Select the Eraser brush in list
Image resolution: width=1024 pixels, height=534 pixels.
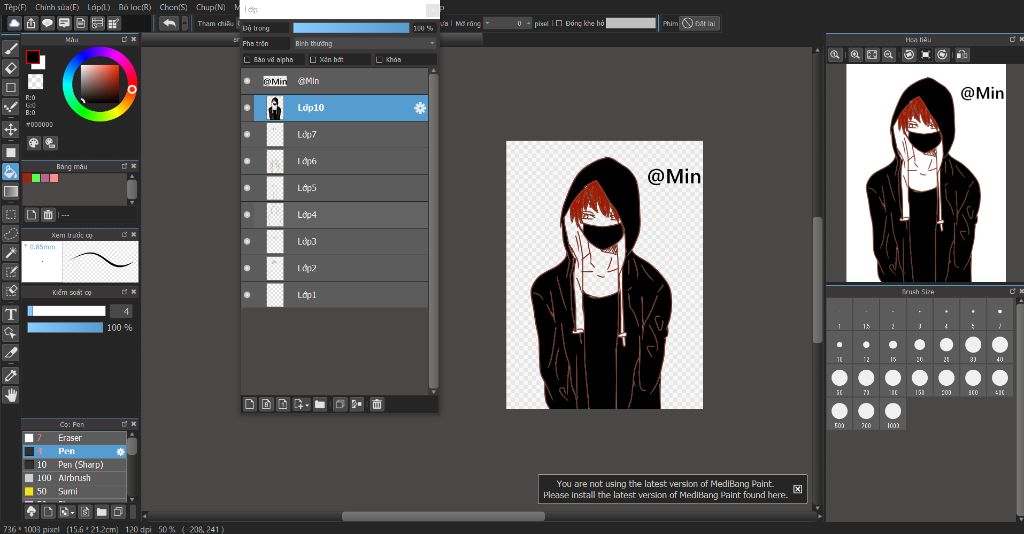[x=74, y=438]
